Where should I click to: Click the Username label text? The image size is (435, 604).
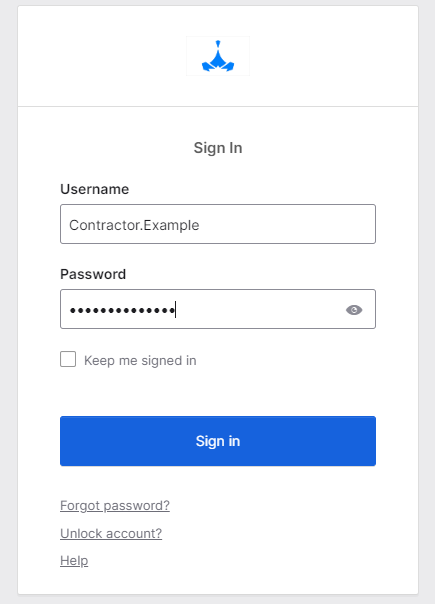94,189
